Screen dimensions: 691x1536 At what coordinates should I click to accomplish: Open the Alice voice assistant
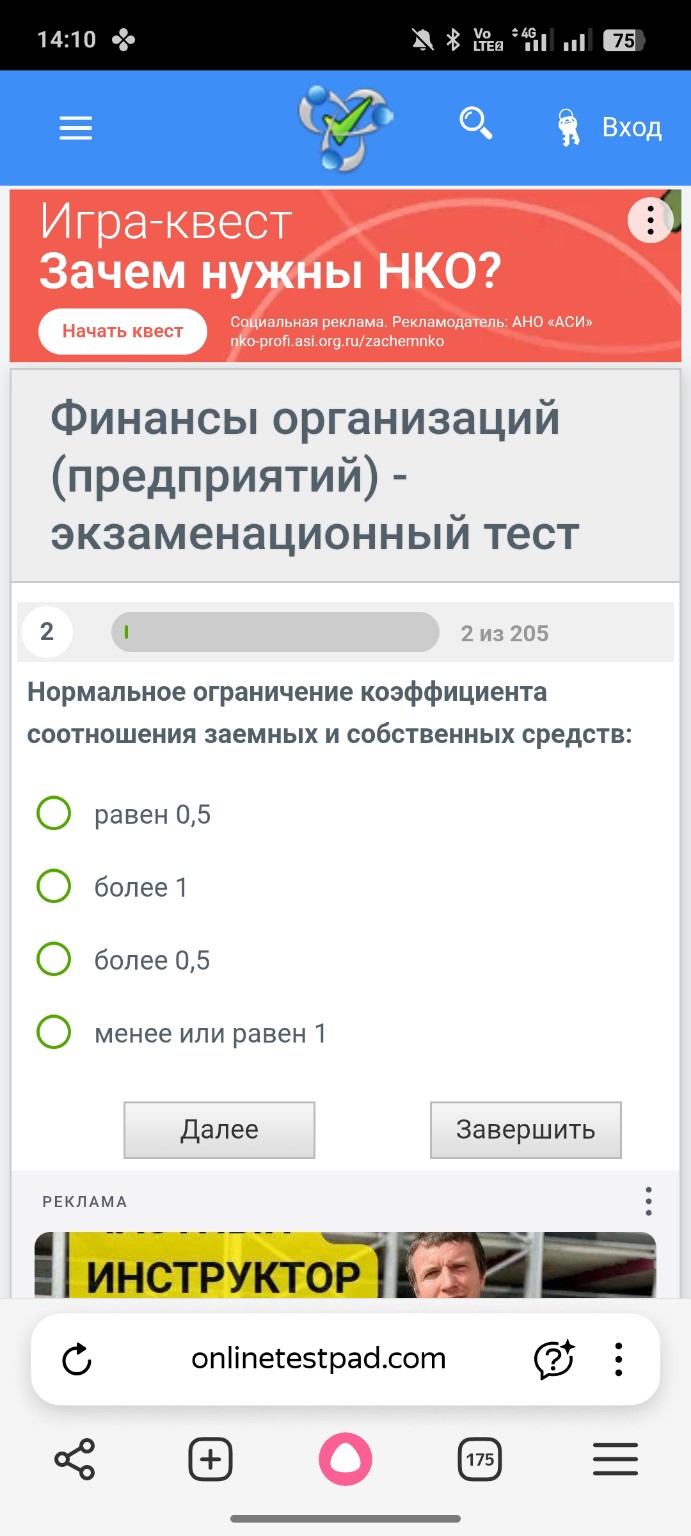click(x=345, y=1459)
